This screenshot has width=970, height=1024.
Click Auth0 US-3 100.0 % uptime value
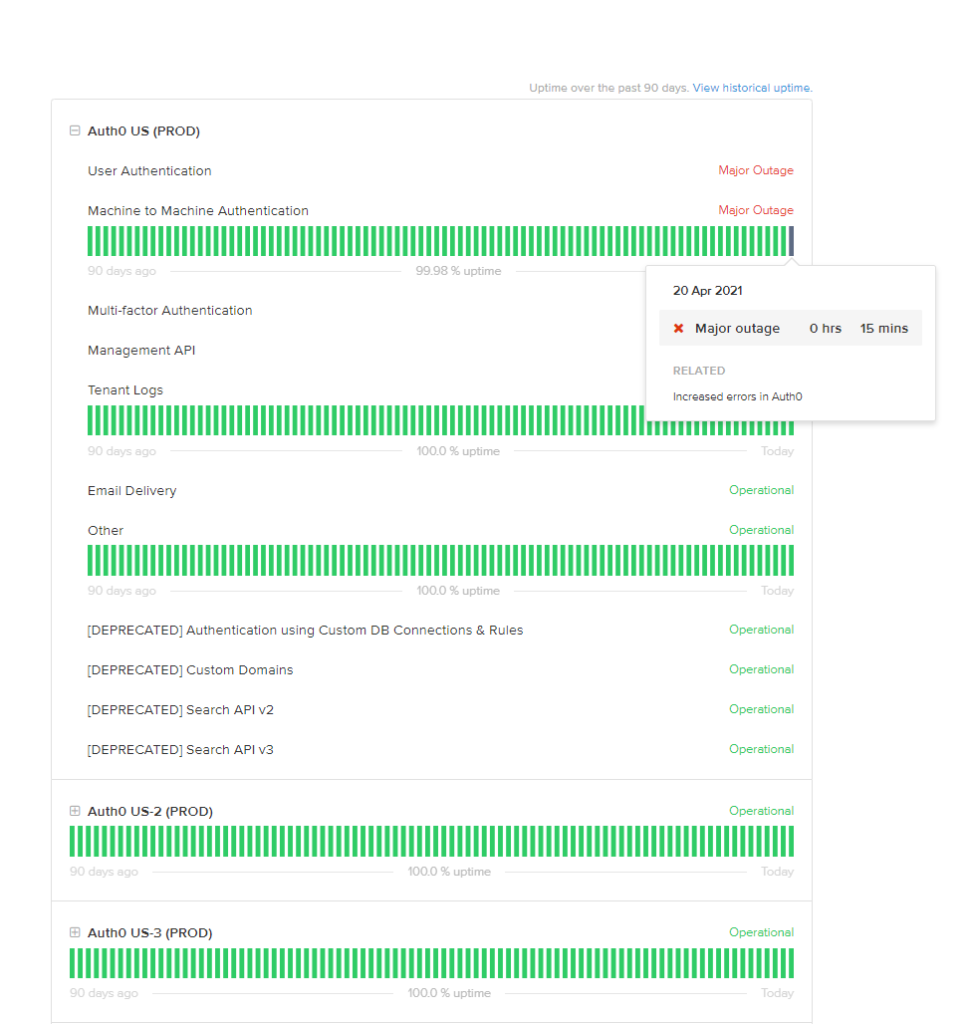(x=449, y=993)
